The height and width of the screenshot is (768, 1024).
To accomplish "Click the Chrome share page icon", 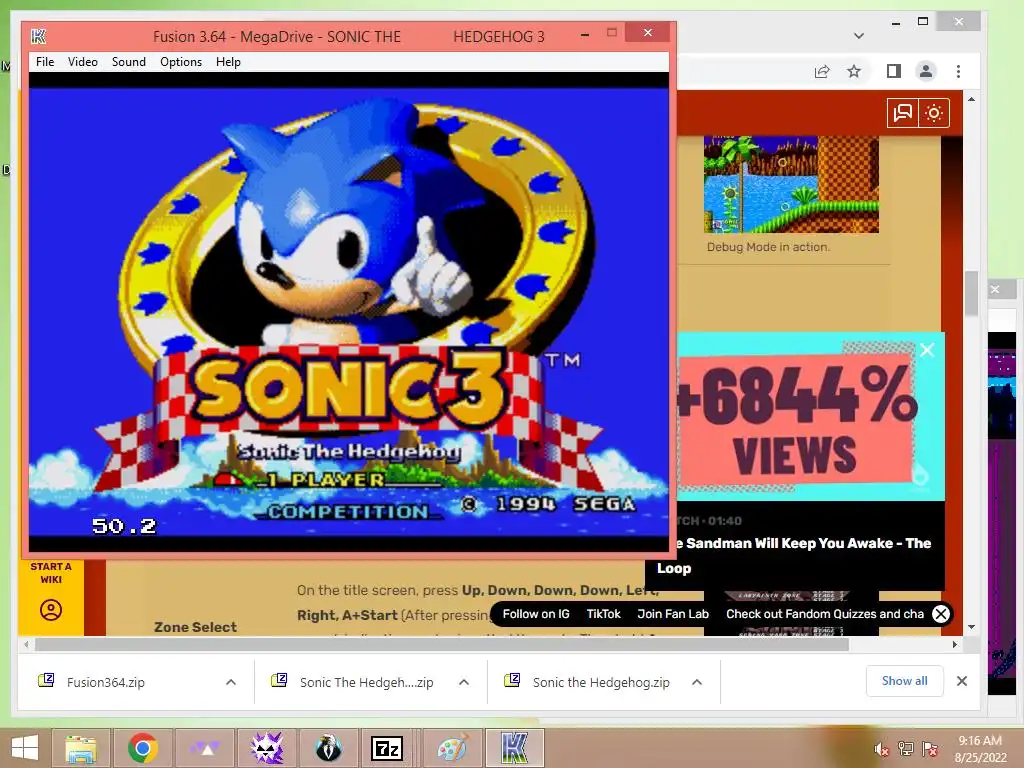I will [x=822, y=72].
